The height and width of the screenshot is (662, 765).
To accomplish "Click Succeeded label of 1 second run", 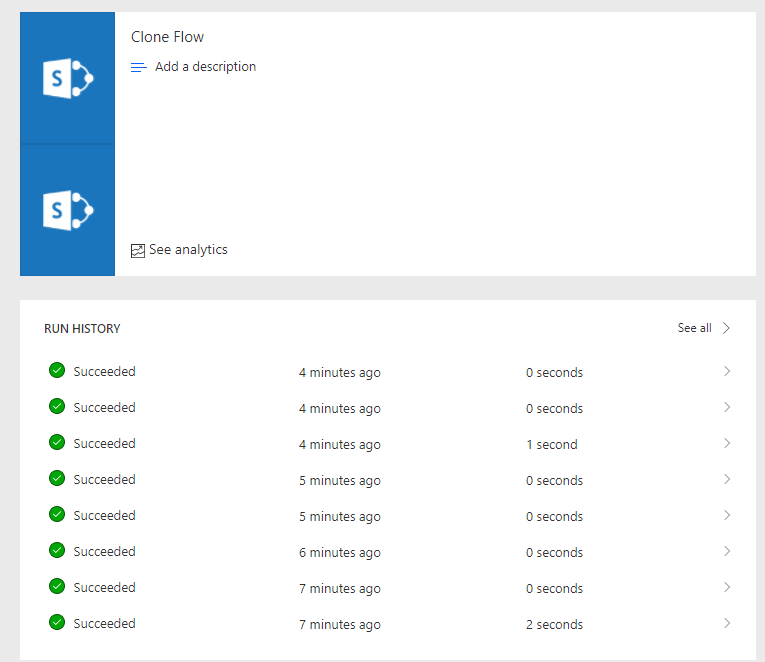I will 104,443.
